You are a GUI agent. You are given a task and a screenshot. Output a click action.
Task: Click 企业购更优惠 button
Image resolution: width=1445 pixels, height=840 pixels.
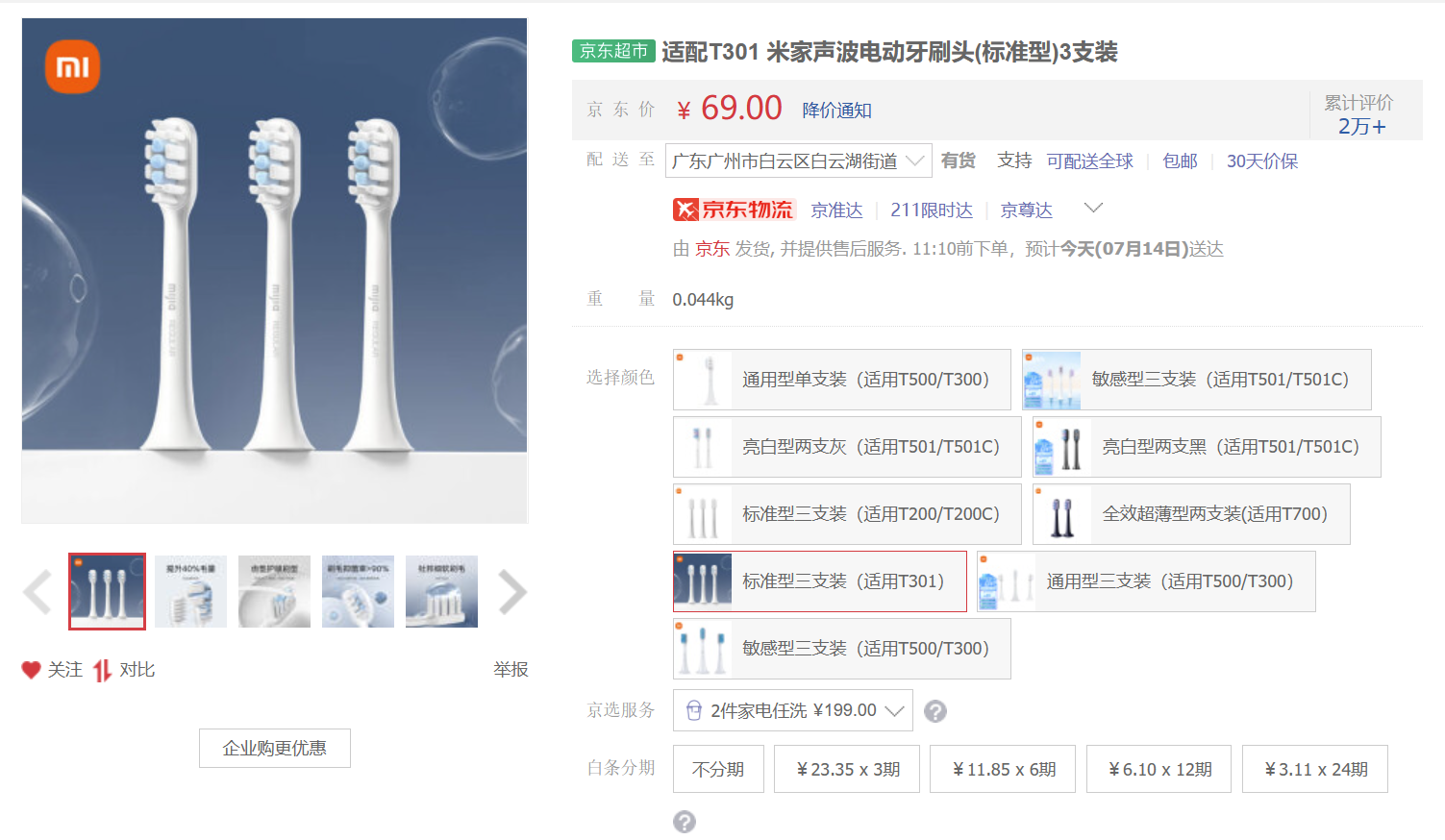coord(275,748)
